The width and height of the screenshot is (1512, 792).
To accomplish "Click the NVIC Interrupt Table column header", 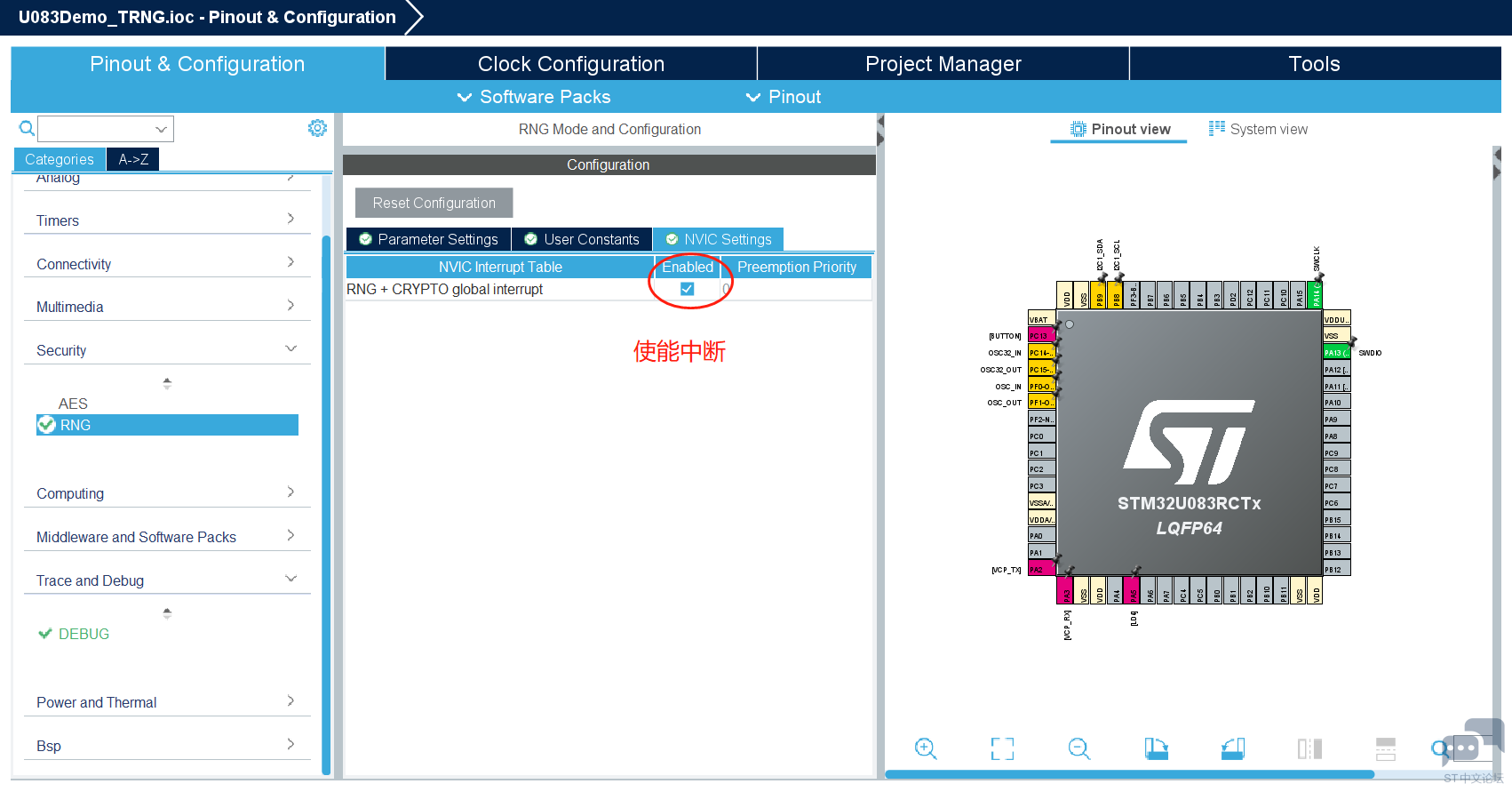I will (500, 267).
